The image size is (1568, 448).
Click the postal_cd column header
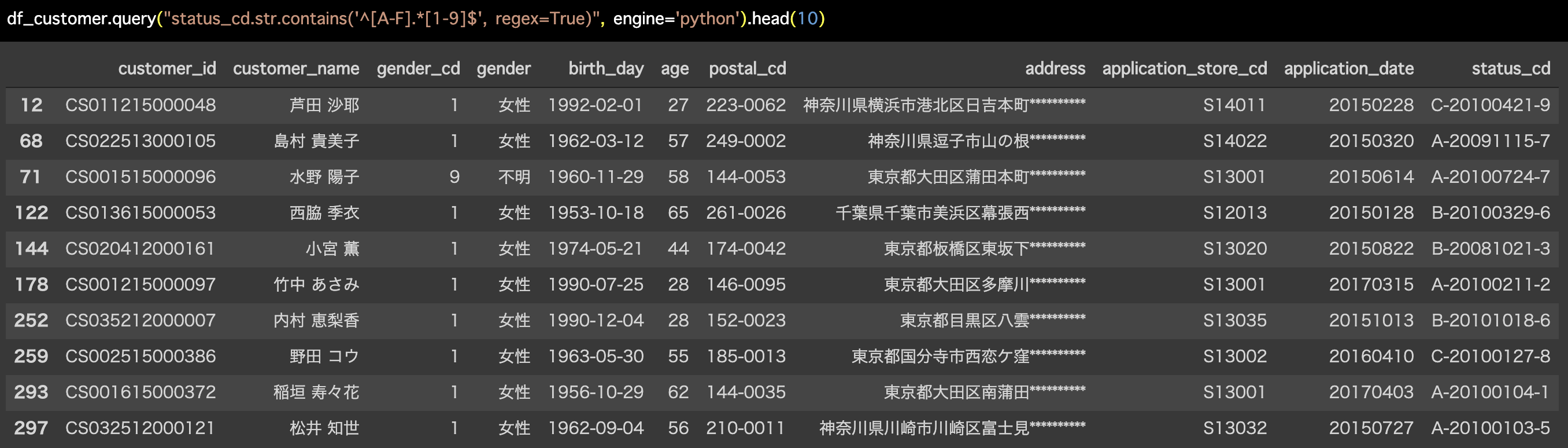[x=747, y=69]
